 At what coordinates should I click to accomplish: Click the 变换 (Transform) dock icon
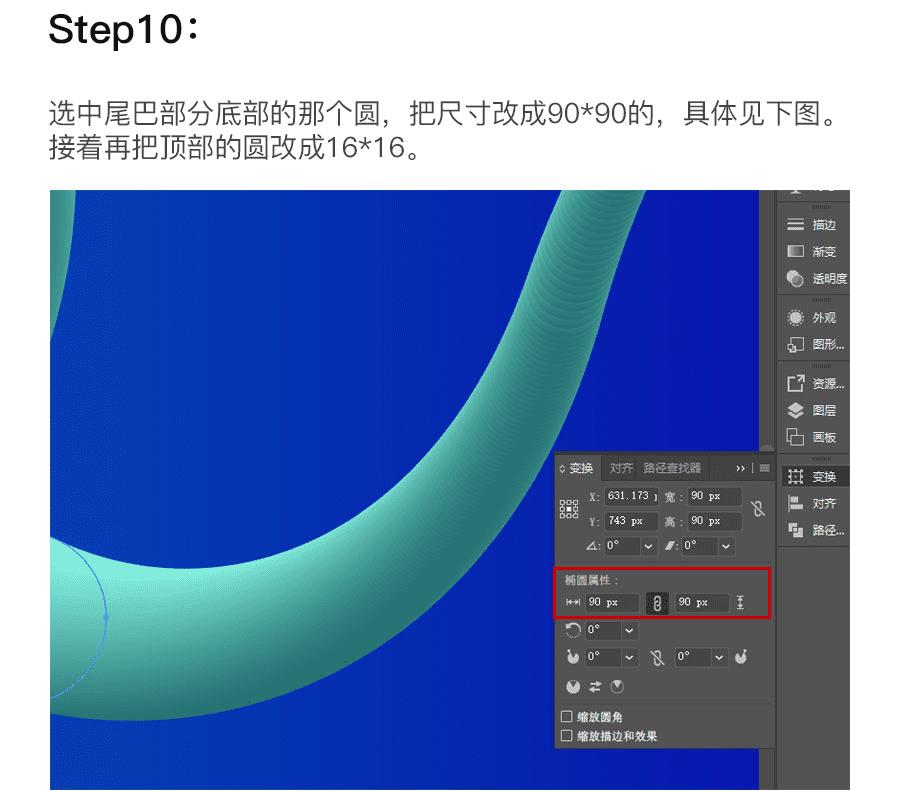pos(795,476)
